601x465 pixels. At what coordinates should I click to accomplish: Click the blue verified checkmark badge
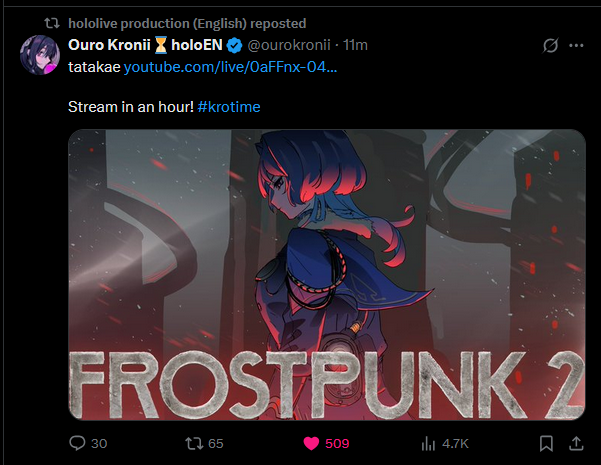[233, 46]
